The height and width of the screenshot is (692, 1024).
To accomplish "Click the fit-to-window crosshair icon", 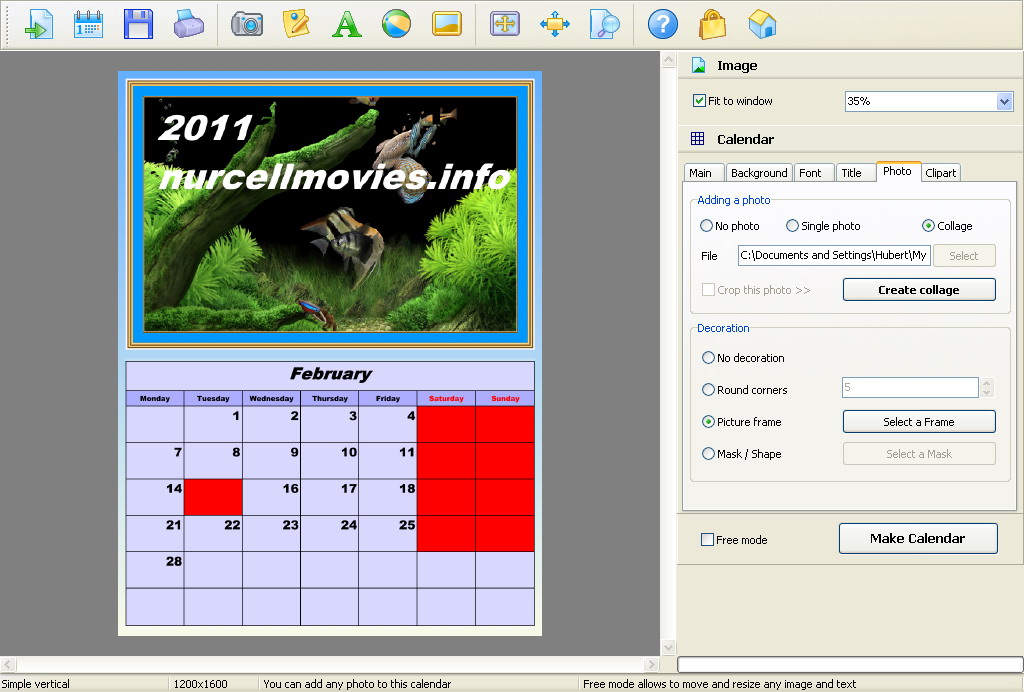I will [x=505, y=25].
